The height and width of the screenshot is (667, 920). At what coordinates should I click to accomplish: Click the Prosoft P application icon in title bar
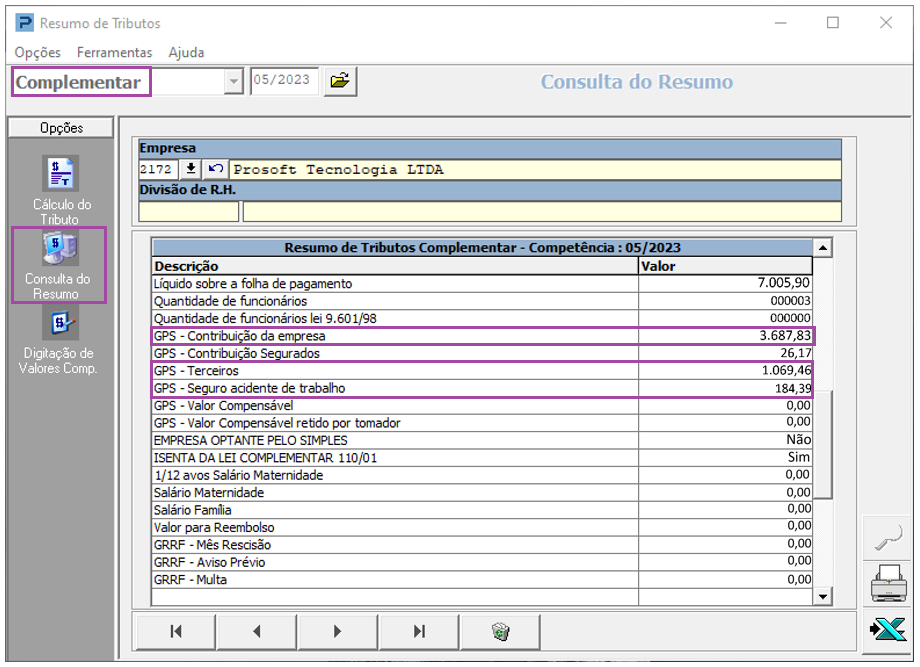click(x=25, y=23)
